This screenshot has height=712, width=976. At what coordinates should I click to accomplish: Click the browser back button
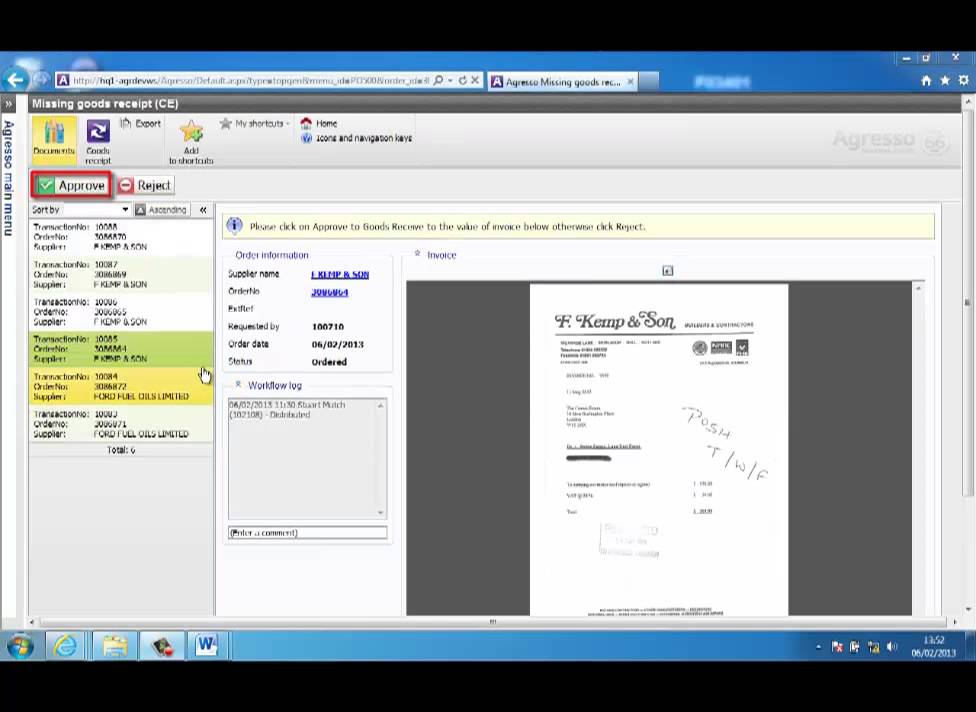click(15, 80)
